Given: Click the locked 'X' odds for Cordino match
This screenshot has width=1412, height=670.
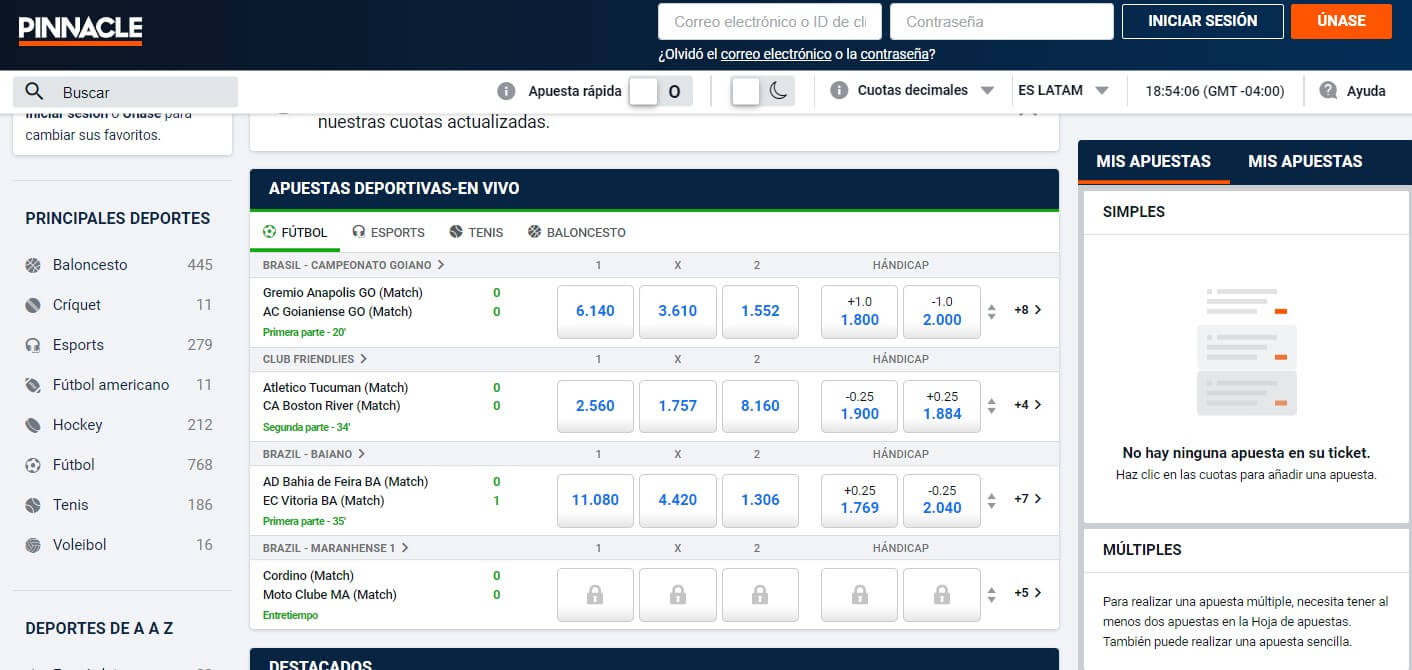Looking at the screenshot, I should (x=678, y=595).
